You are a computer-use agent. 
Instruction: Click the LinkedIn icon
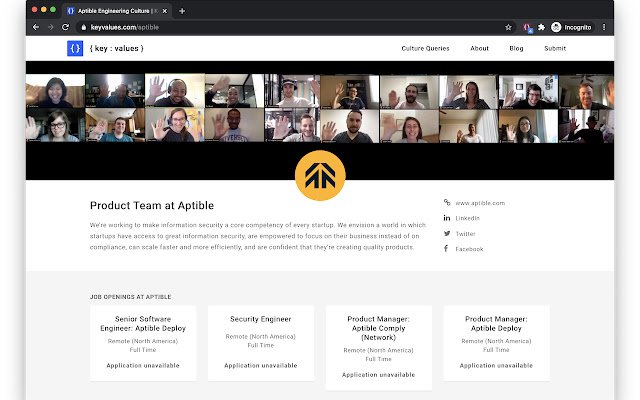coord(446,218)
